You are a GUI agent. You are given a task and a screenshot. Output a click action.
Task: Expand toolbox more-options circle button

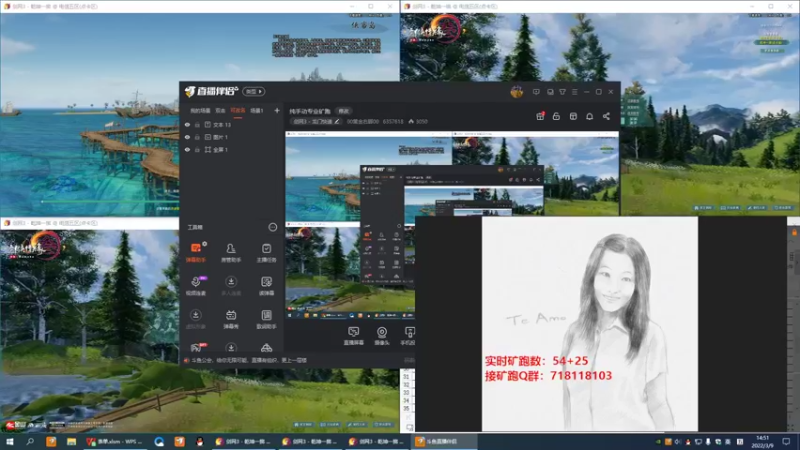click(272, 227)
